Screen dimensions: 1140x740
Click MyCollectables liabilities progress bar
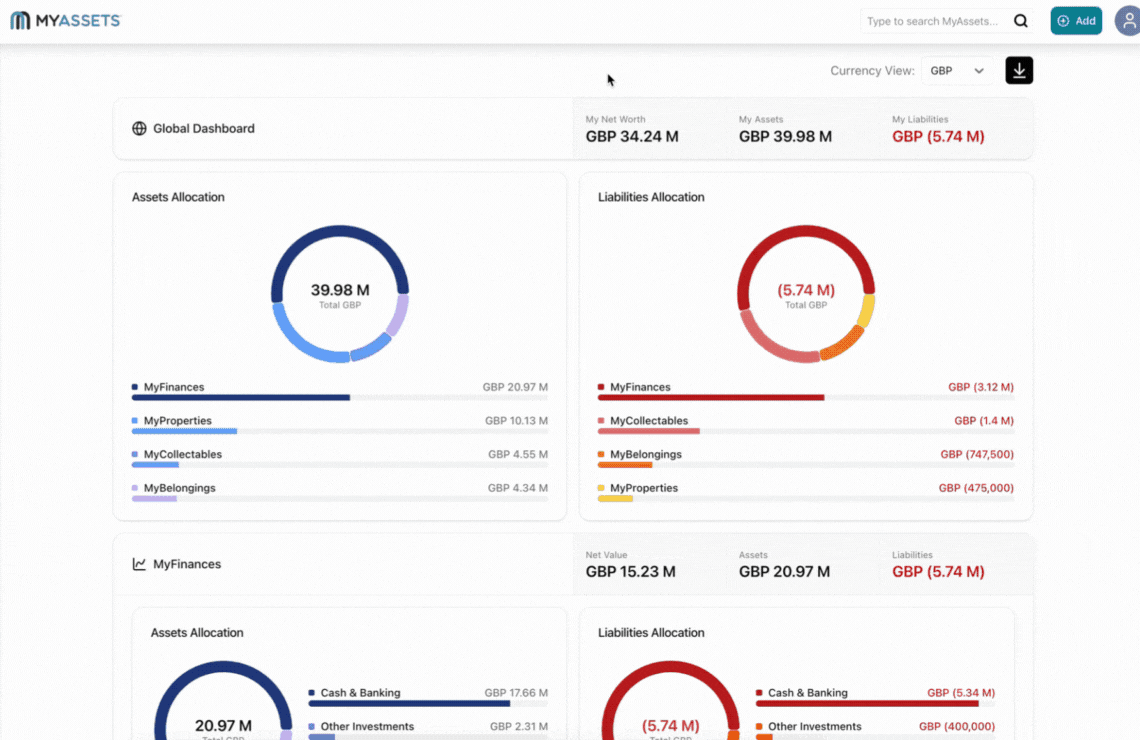pyautogui.click(x=648, y=431)
